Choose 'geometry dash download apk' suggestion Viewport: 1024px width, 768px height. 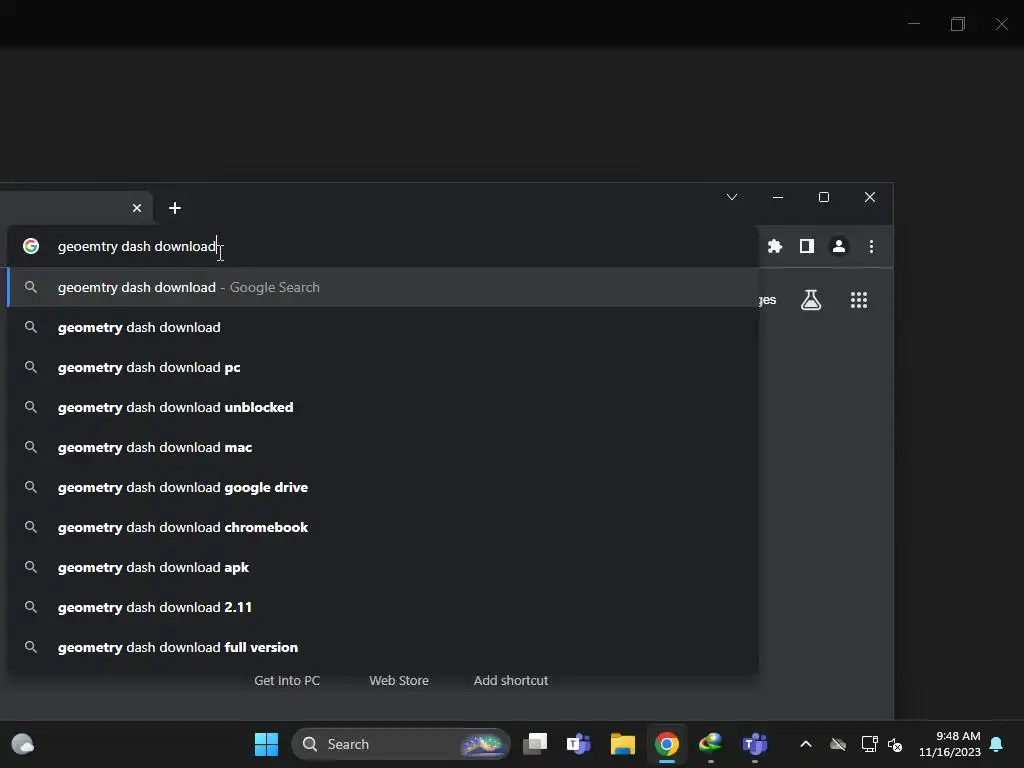383,567
